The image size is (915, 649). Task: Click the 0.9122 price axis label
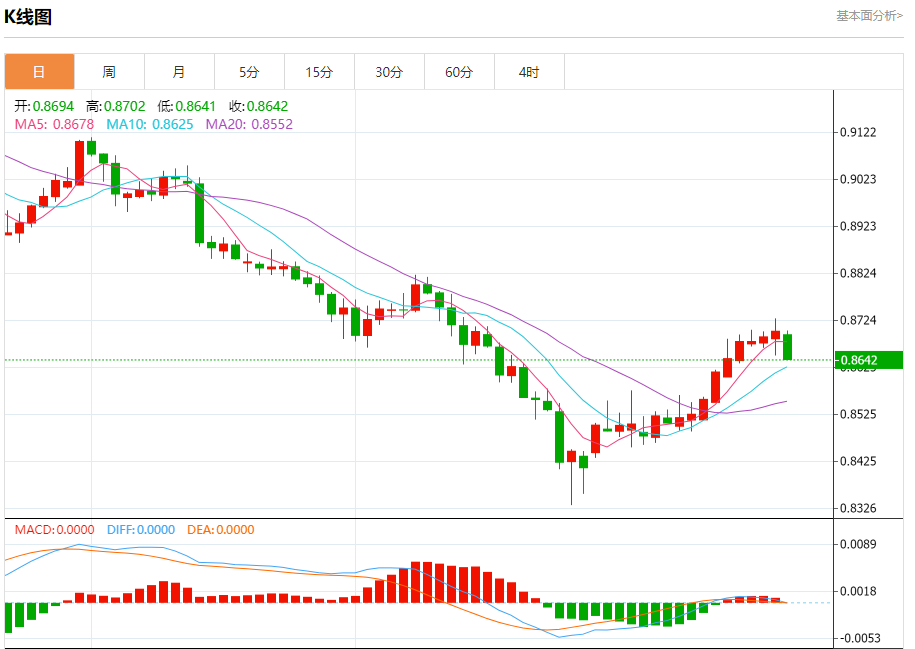coord(858,132)
